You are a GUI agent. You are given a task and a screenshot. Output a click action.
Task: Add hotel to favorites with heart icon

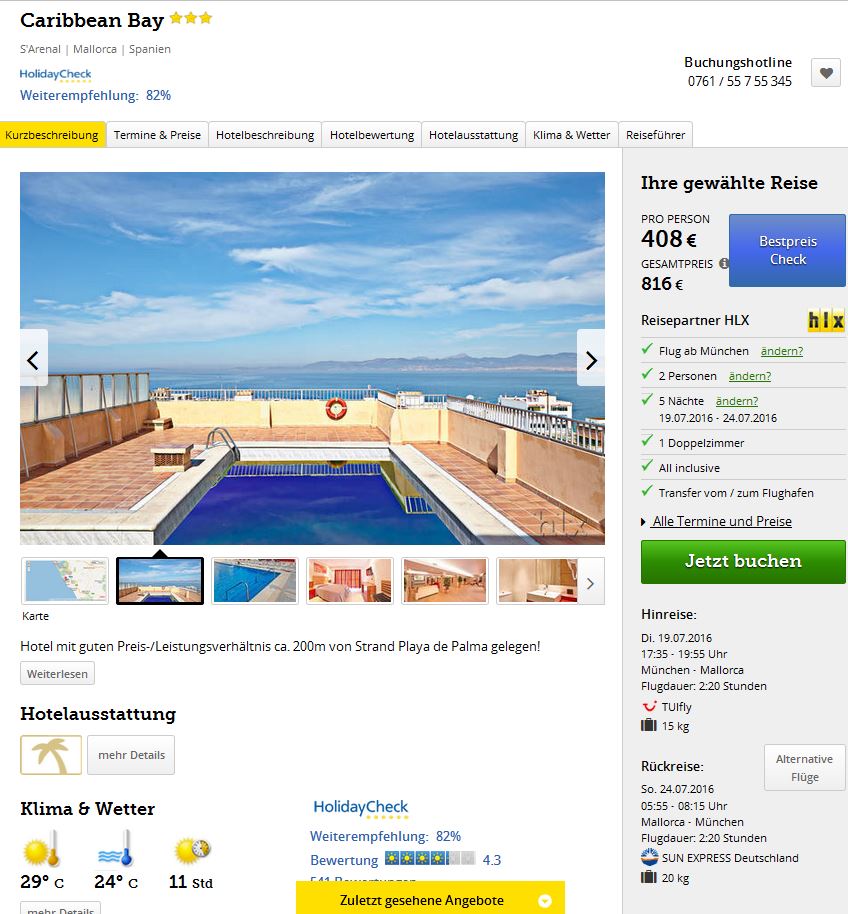(826, 73)
